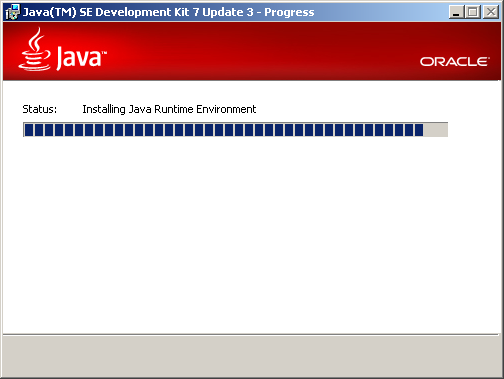The width and height of the screenshot is (504, 379).
Task: Click the installer package icon in title bar
Action: pos(13,12)
